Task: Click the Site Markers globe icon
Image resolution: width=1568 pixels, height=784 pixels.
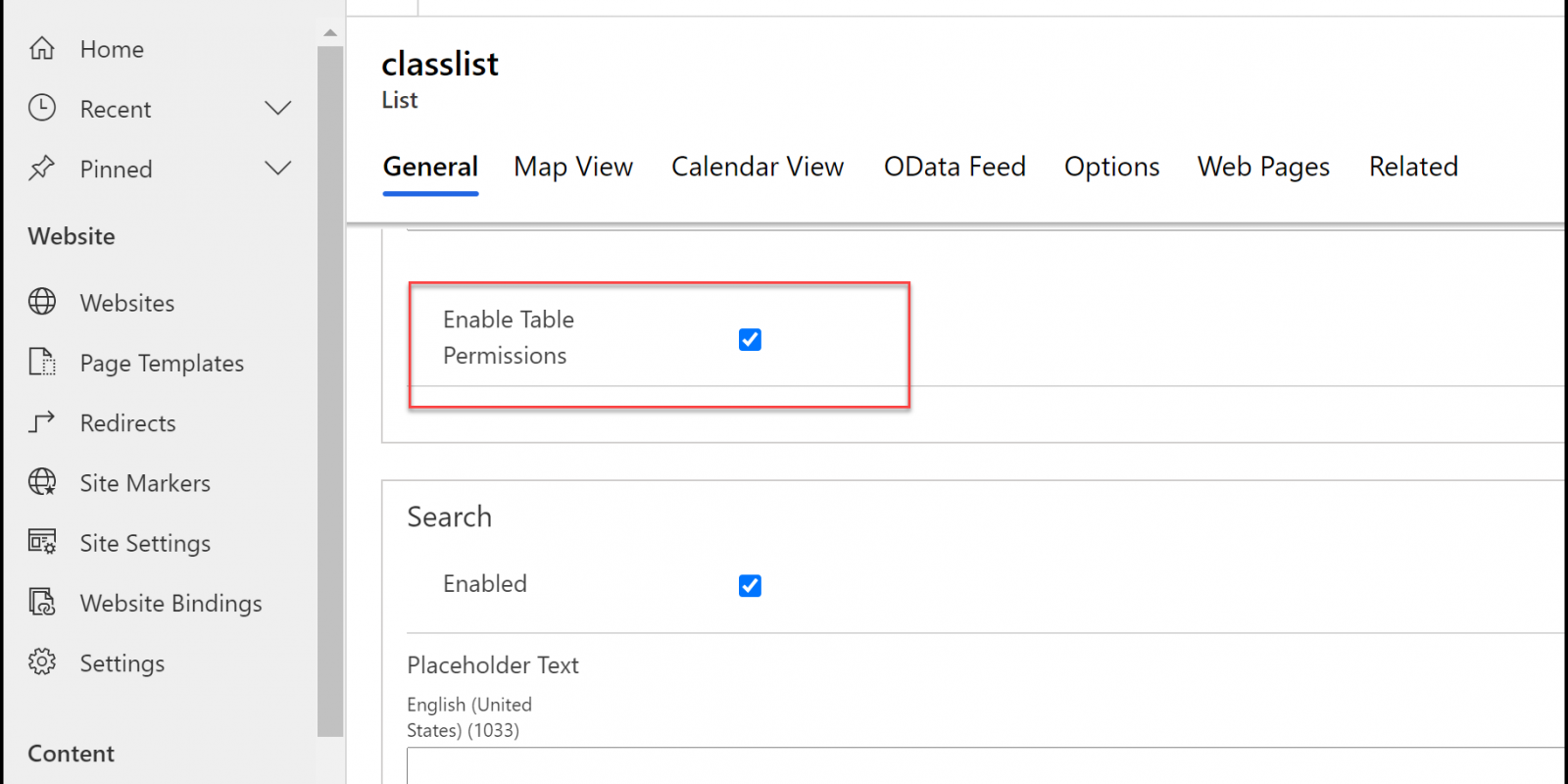Action: tap(42, 482)
